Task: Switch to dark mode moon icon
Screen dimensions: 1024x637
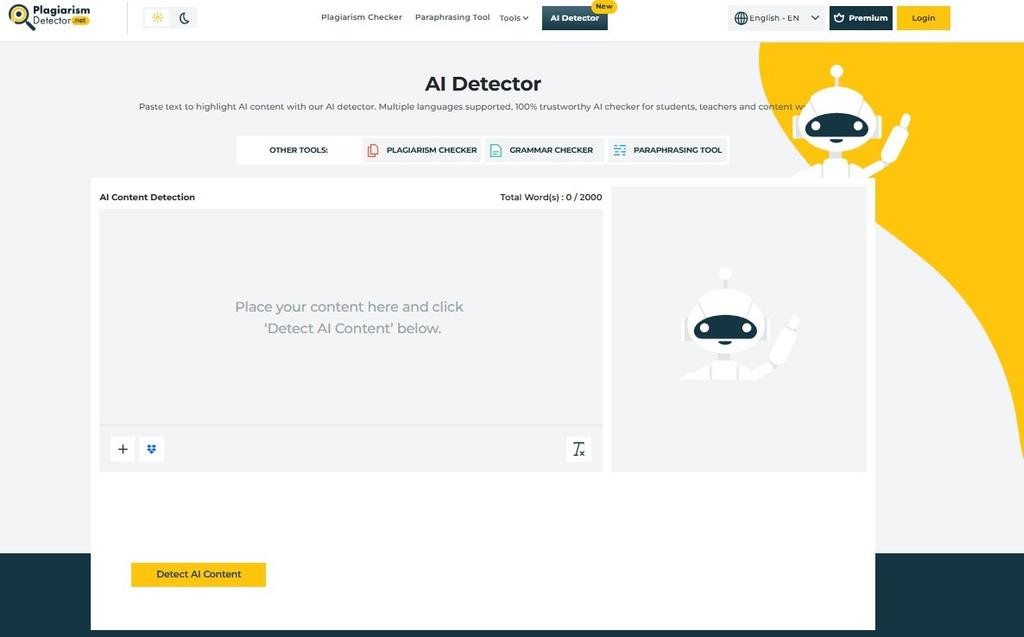Action: tap(184, 18)
